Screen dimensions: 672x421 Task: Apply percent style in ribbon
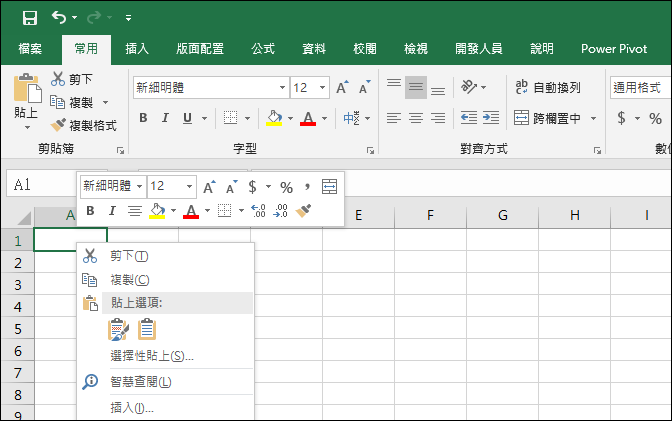(x=655, y=118)
